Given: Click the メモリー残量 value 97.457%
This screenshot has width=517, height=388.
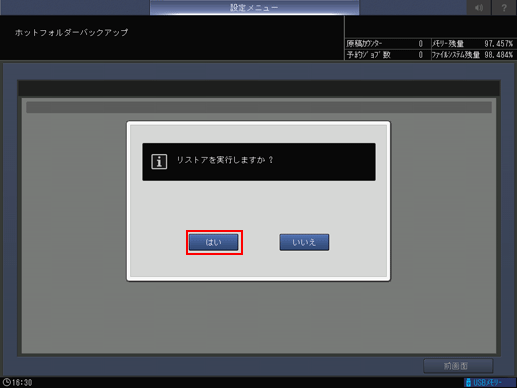Looking at the screenshot, I should (x=498, y=44).
